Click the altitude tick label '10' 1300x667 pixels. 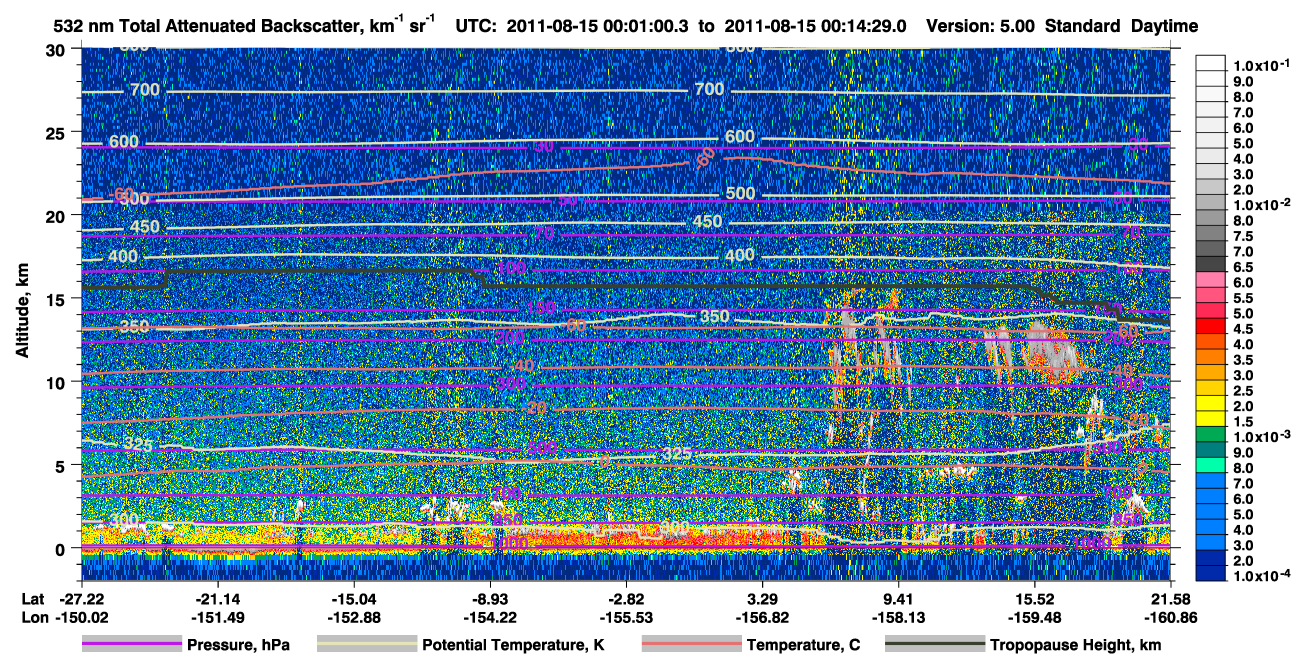click(59, 381)
